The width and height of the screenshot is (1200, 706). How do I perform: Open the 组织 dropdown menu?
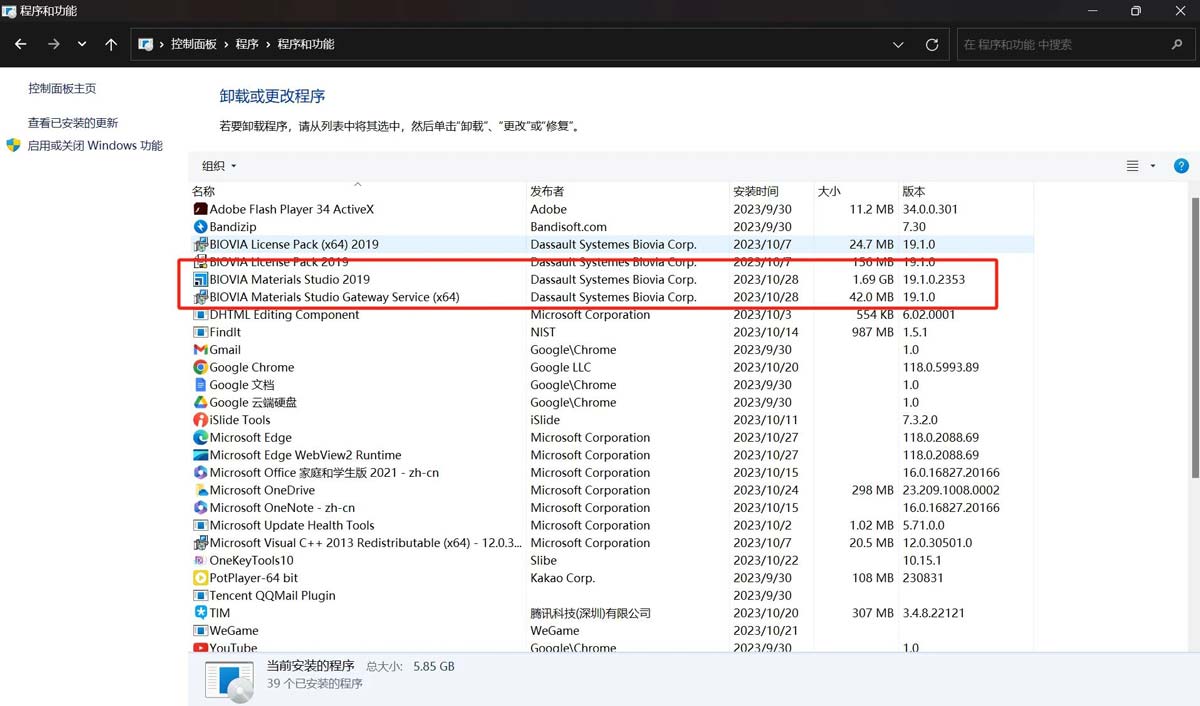[x=219, y=166]
